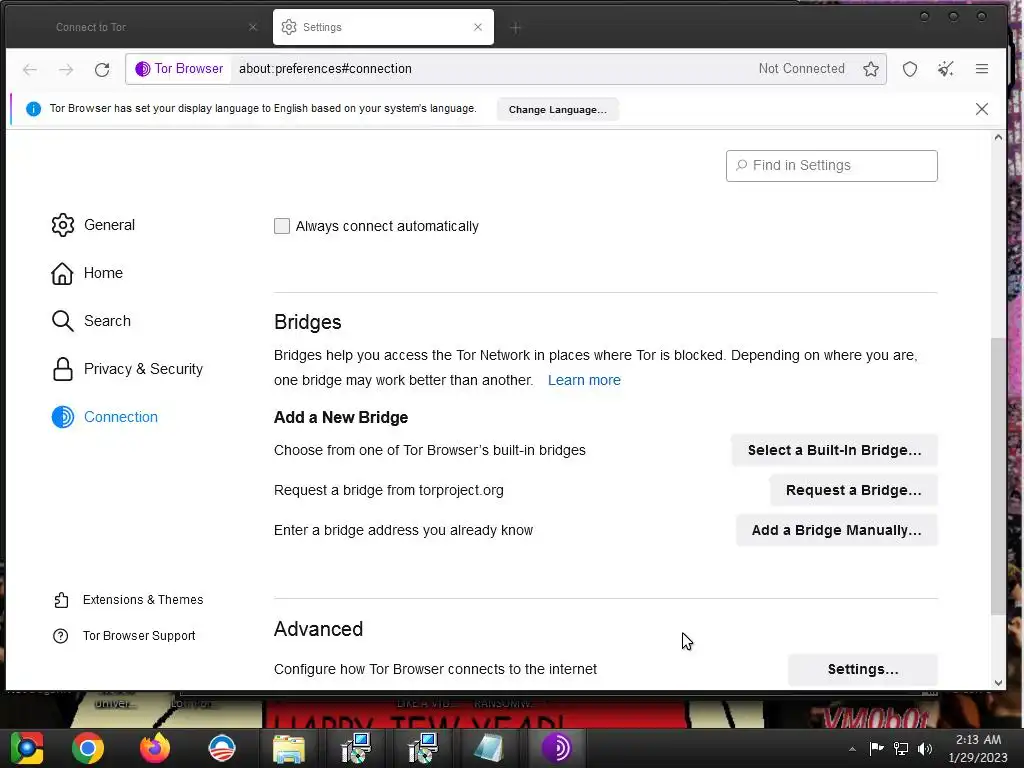
Task: Open a new tab with the plus button
Action: tap(515, 27)
